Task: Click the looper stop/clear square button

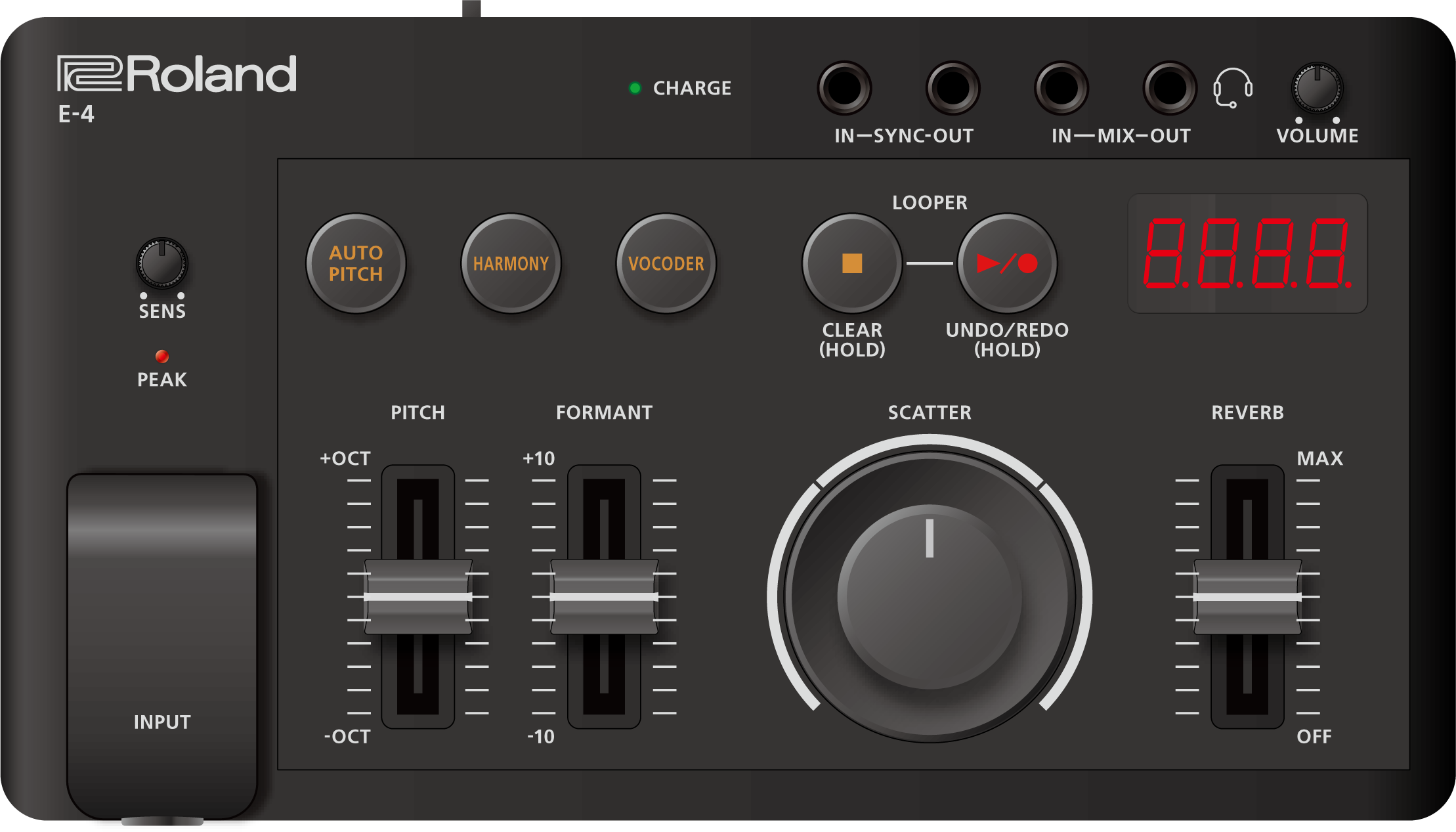Action: [x=852, y=263]
